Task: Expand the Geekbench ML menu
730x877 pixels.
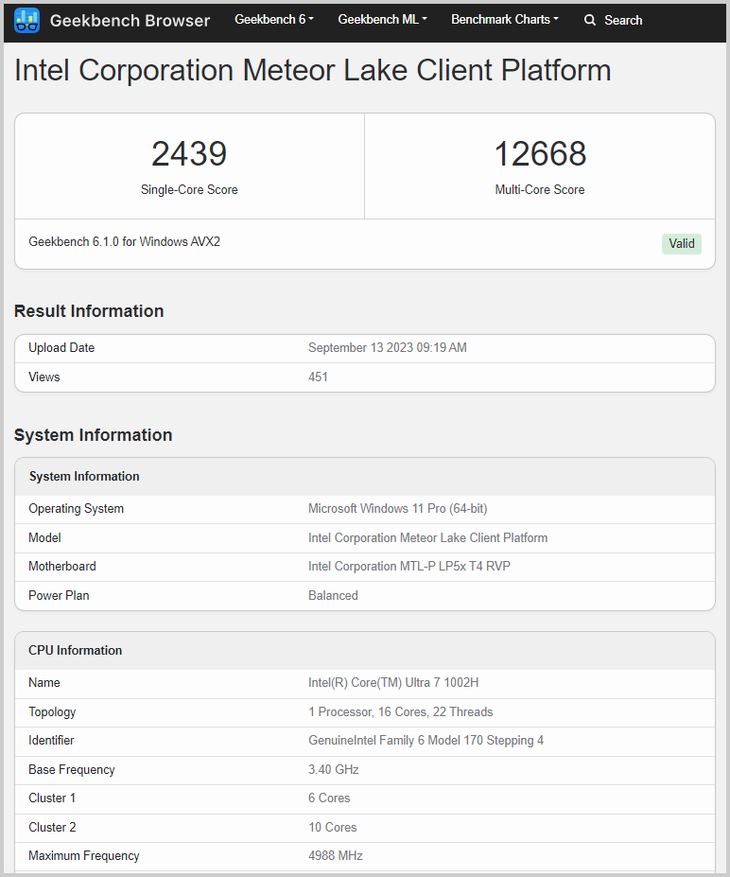Action: click(x=382, y=20)
